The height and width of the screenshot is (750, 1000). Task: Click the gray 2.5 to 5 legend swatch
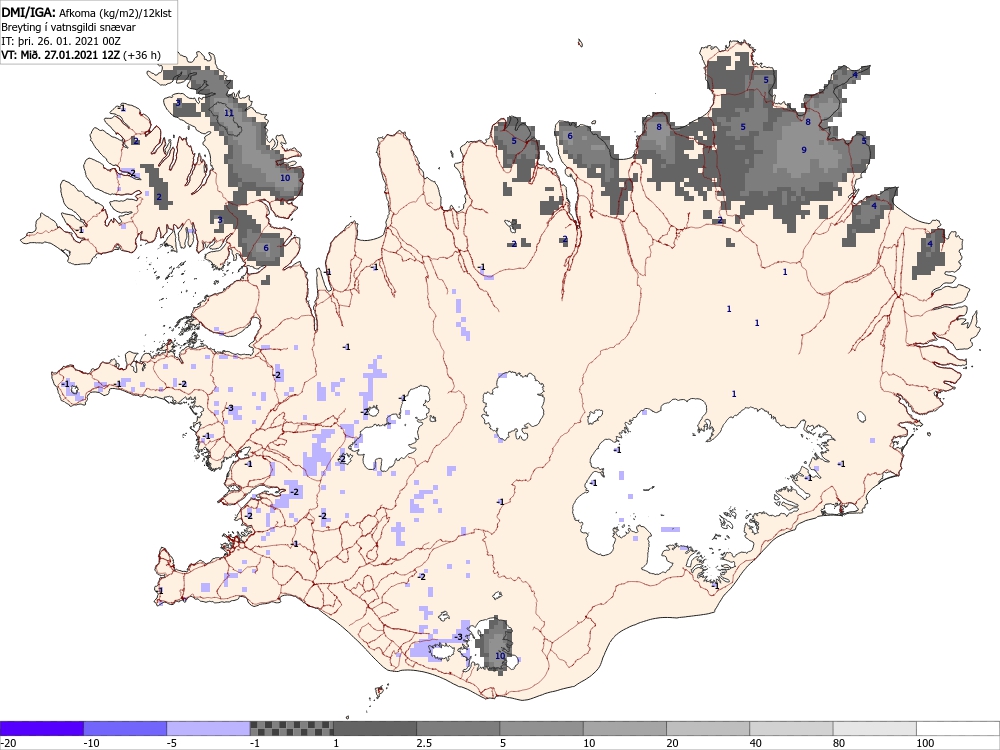(x=458, y=728)
